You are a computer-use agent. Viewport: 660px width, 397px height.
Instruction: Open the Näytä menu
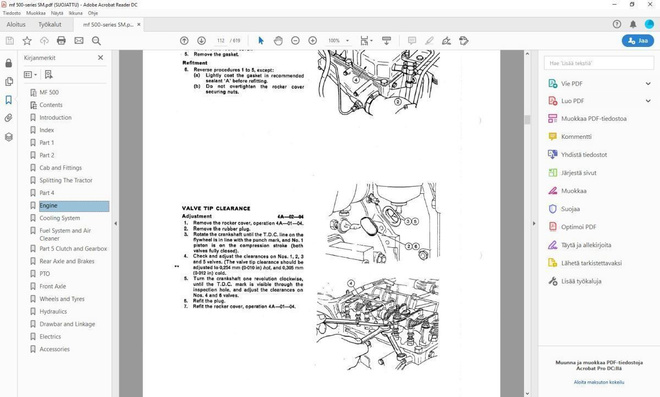coord(57,13)
